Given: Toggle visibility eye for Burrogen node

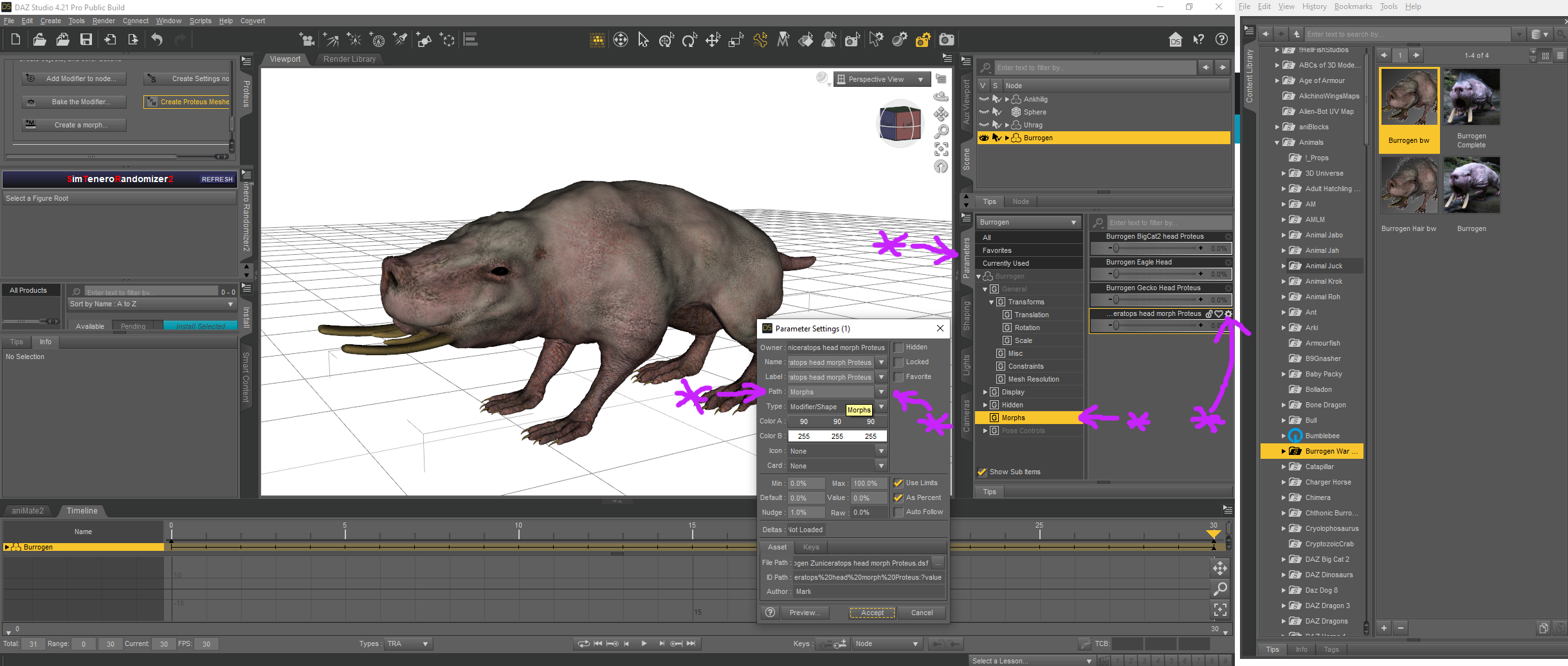Looking at the screenshot, I should coord(983,138).
